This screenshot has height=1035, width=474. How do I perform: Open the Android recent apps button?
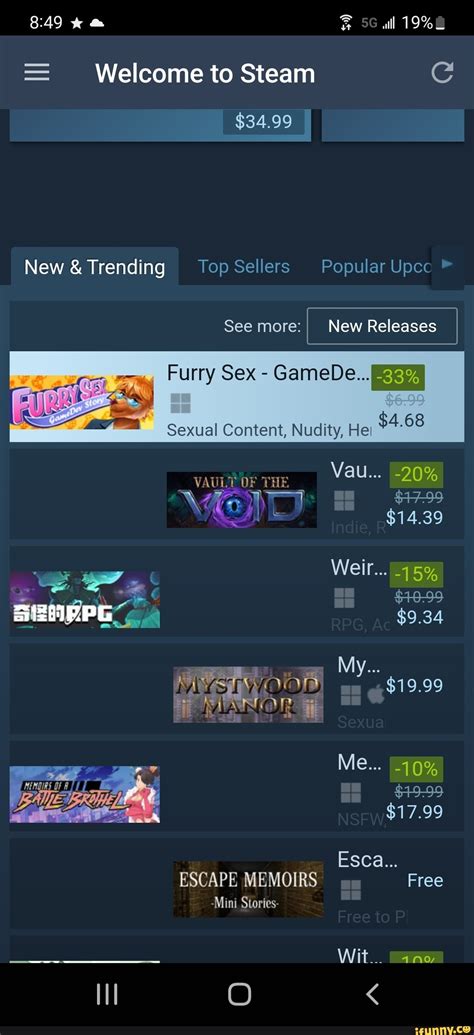pos(107,994)
